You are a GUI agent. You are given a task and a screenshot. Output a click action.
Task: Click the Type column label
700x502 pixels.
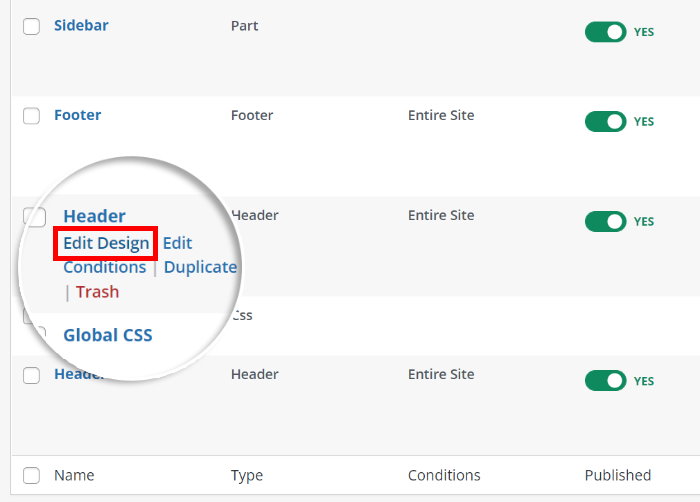pos(247,475)
